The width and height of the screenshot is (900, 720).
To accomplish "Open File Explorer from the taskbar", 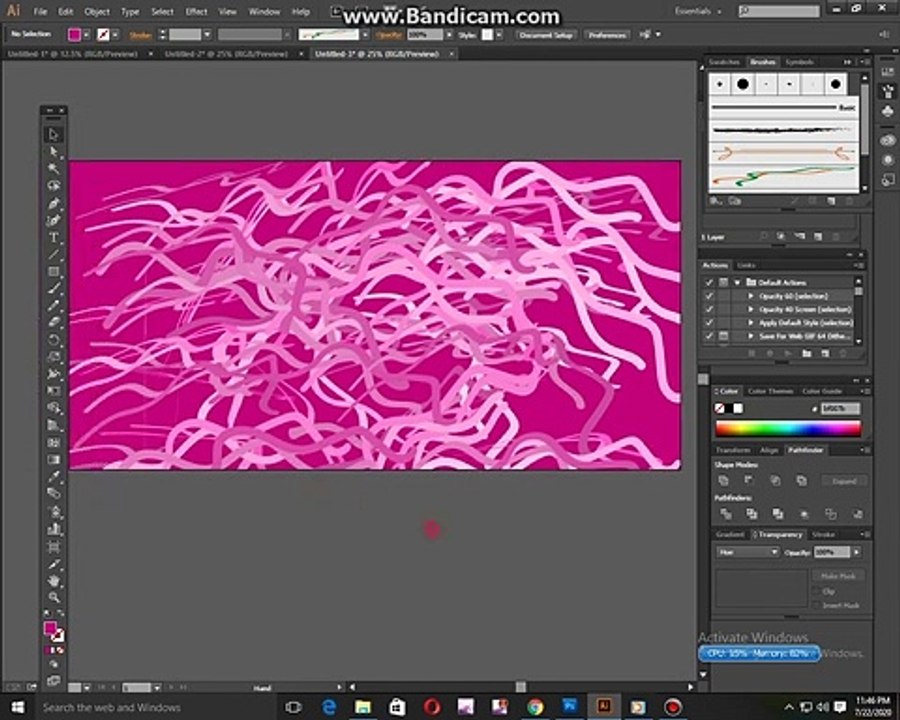I will (x=363, y=707).
